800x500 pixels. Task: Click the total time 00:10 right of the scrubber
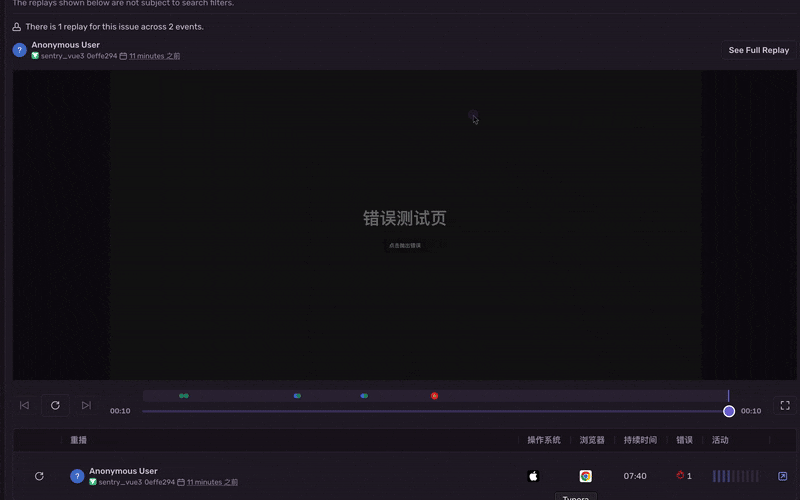[751, 411]
